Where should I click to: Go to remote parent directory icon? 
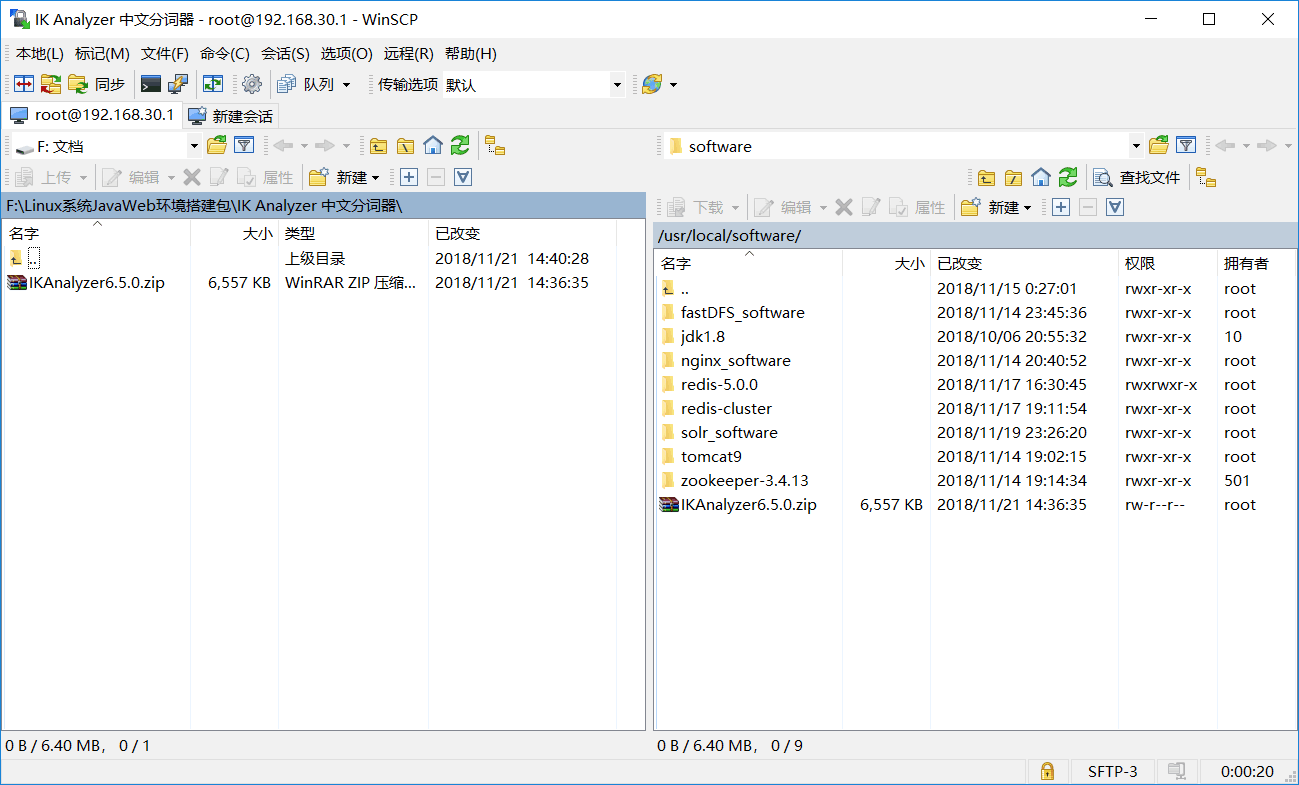tap(987, 177)
